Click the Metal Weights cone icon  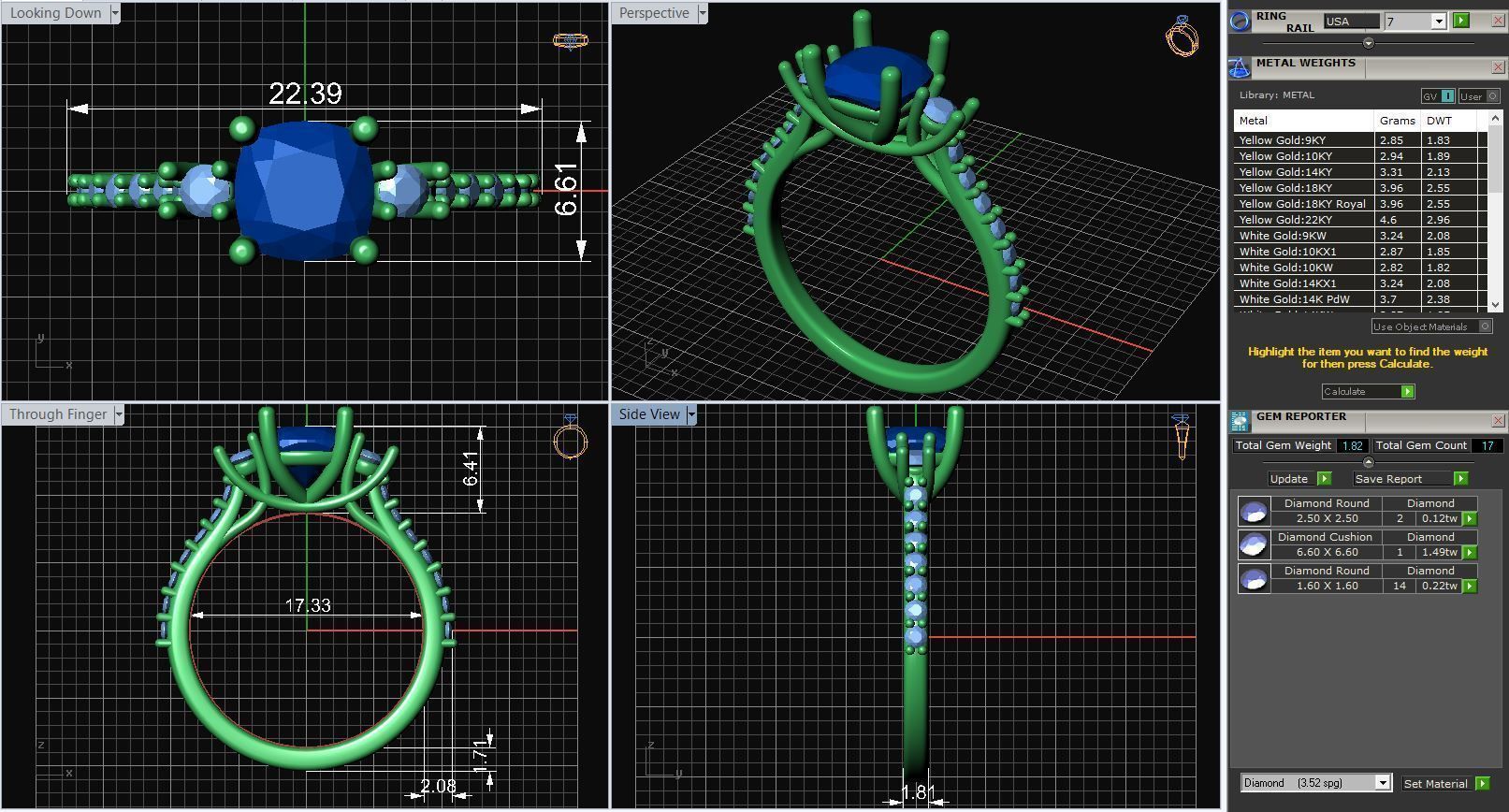pos(1240,67)
